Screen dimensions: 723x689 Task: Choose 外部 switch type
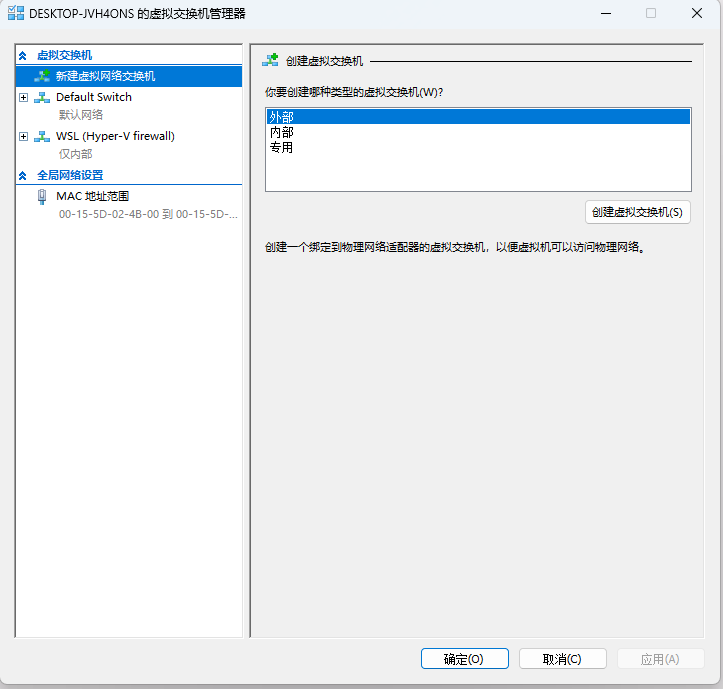pos(478,117)
